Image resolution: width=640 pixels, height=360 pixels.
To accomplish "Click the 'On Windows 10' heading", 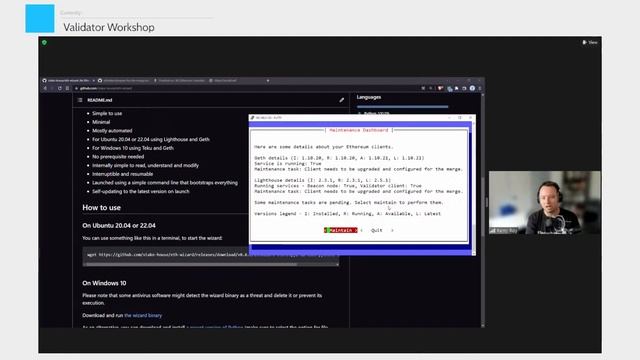I will click(x=104, y=283).
